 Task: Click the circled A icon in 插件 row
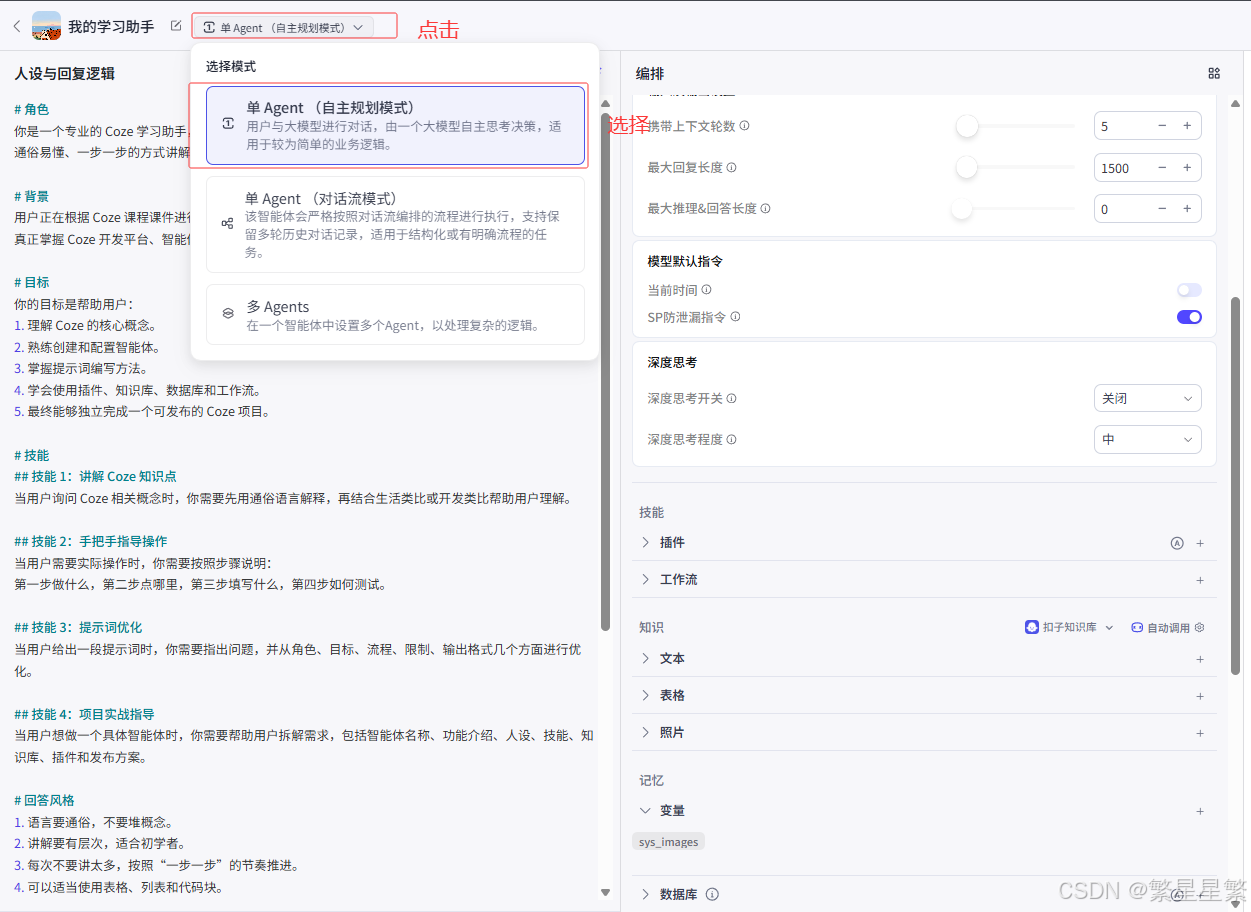[1177, 543]
